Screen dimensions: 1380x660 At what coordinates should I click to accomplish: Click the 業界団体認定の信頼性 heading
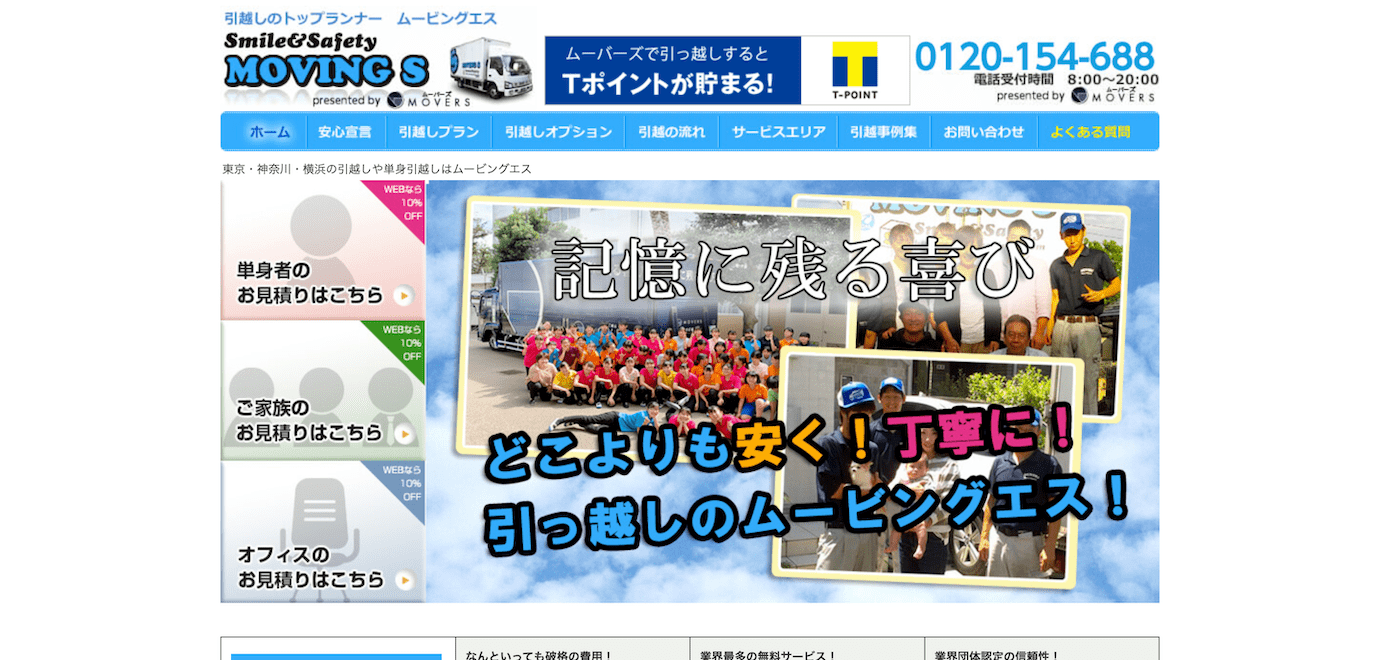(997, 655)
